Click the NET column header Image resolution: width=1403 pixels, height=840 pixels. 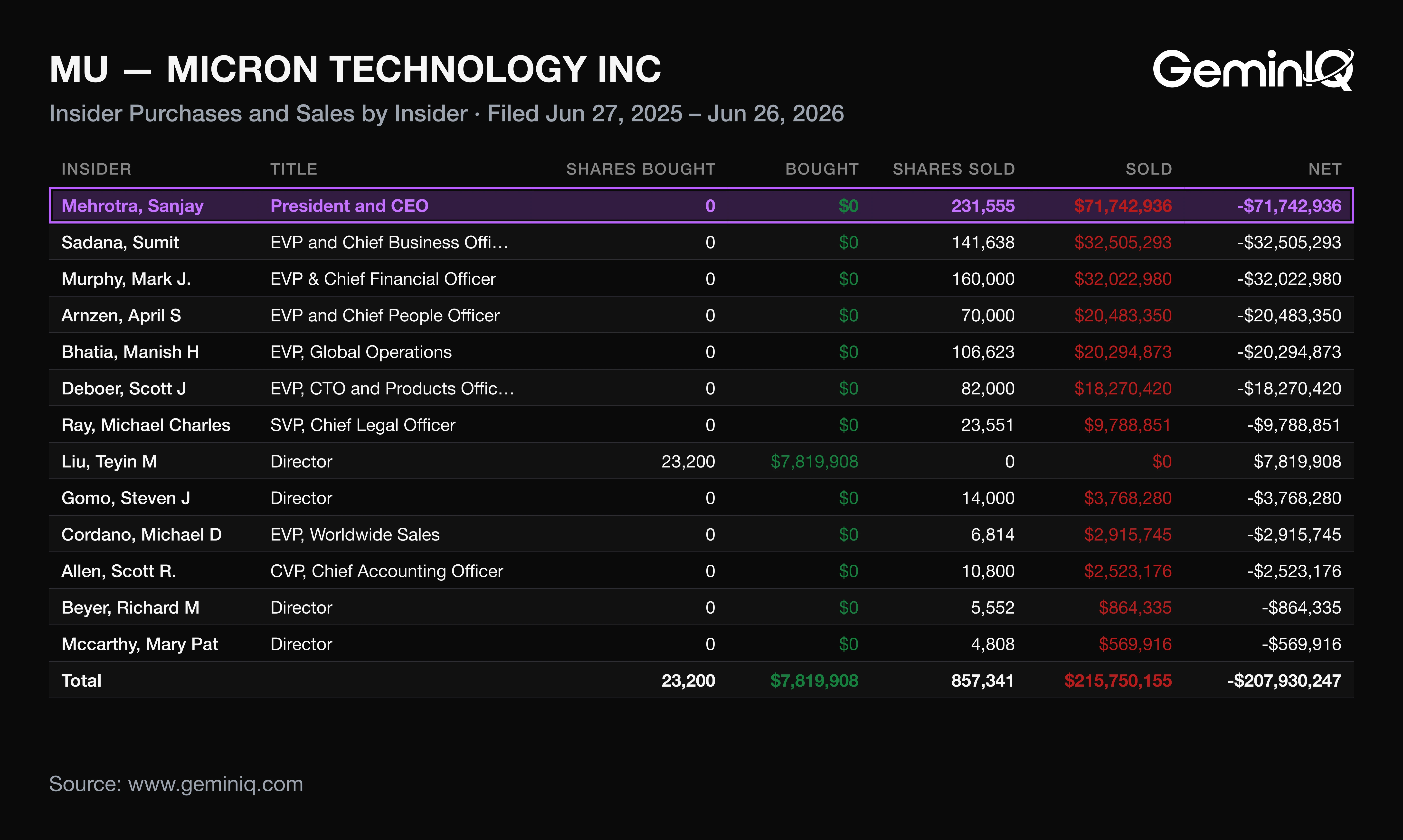pos(1324,169)
